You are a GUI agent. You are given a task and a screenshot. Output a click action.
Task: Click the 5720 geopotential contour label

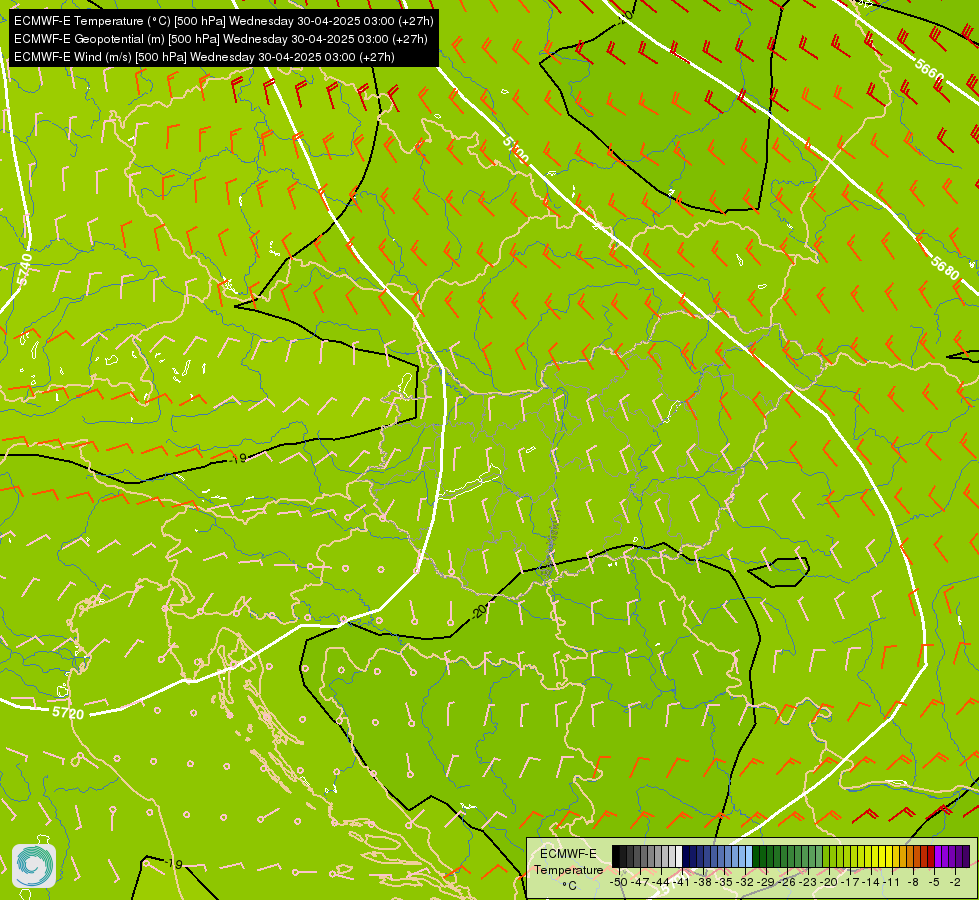click(68, 713)
